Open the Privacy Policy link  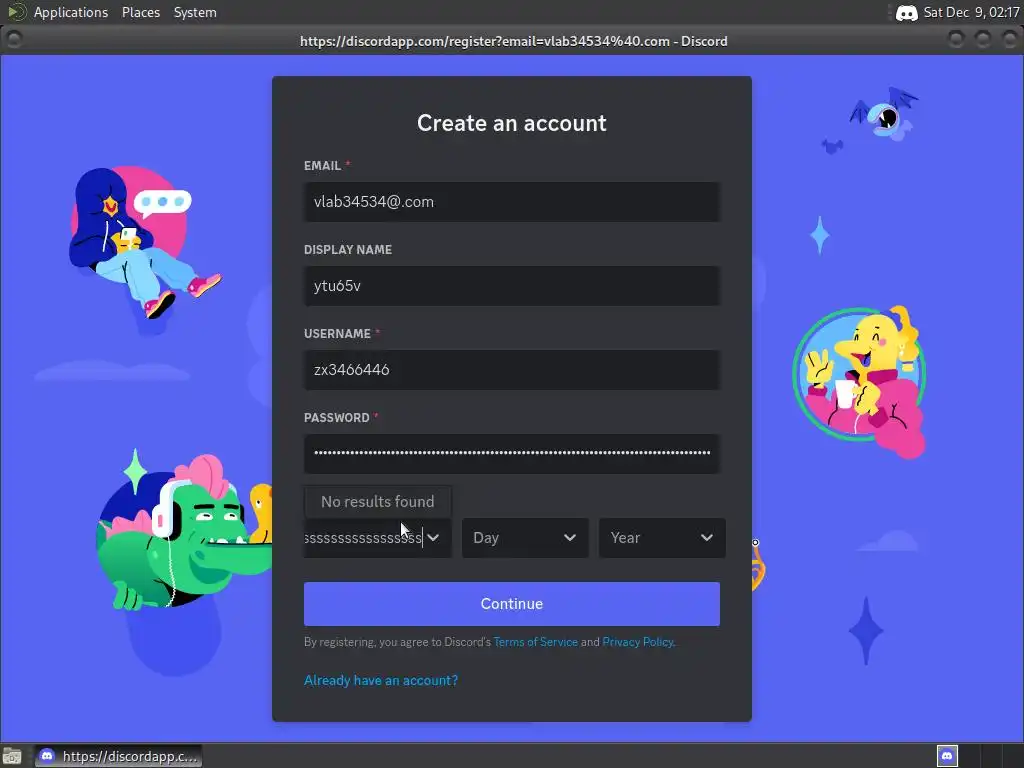(638, 642)
